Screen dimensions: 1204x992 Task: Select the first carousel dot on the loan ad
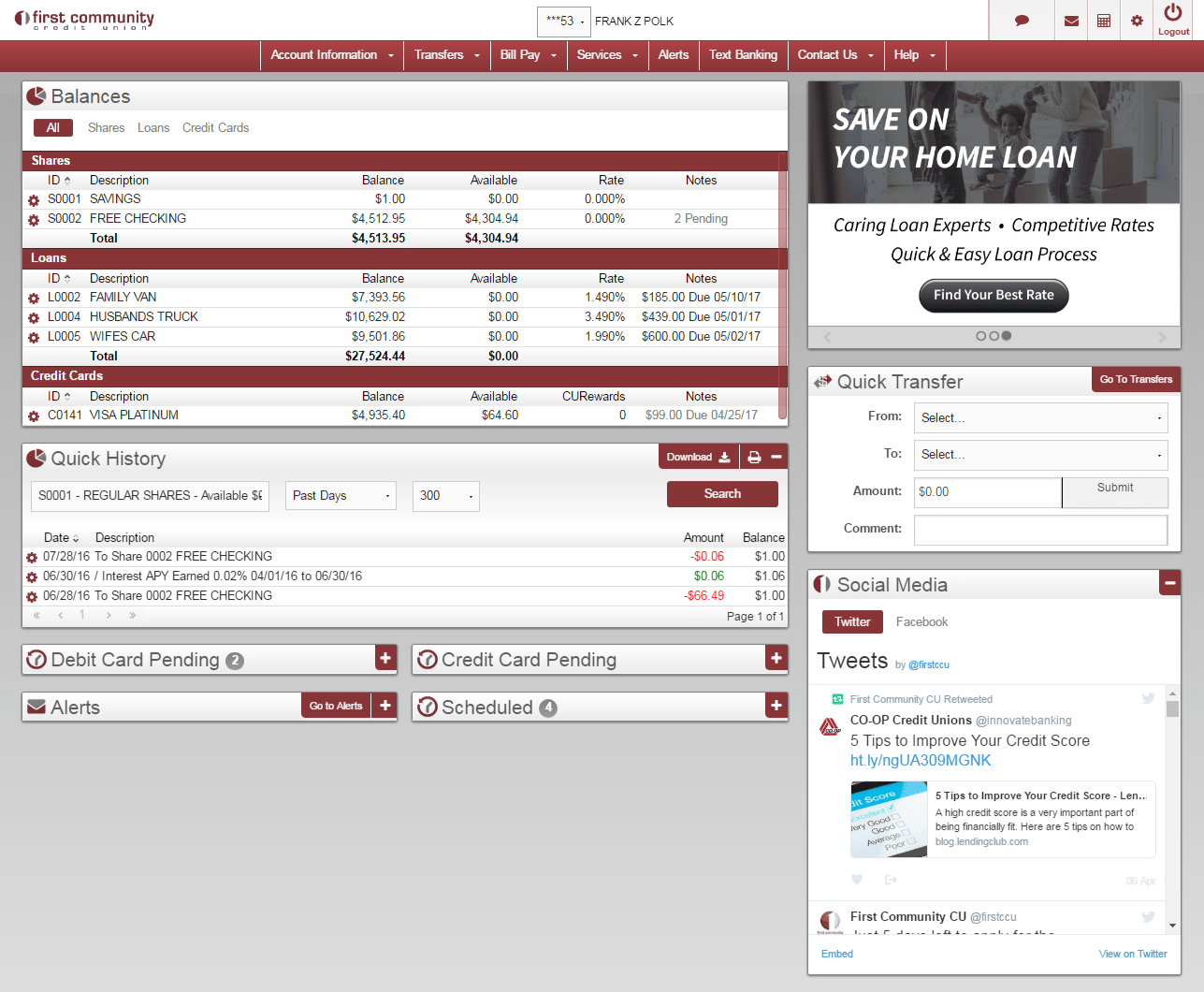(x=980, y=335)
